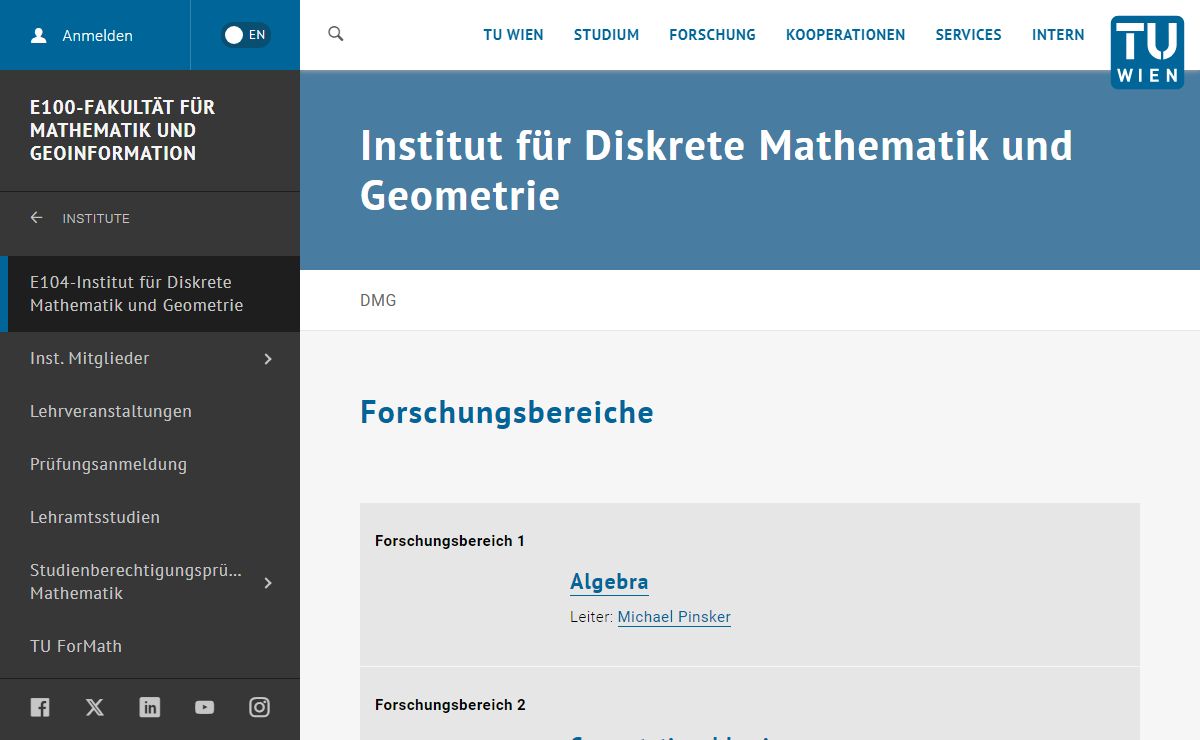Screen dimensions: 1200x740
Task: Click the TU Wien logo
Action: (1147, 52)
